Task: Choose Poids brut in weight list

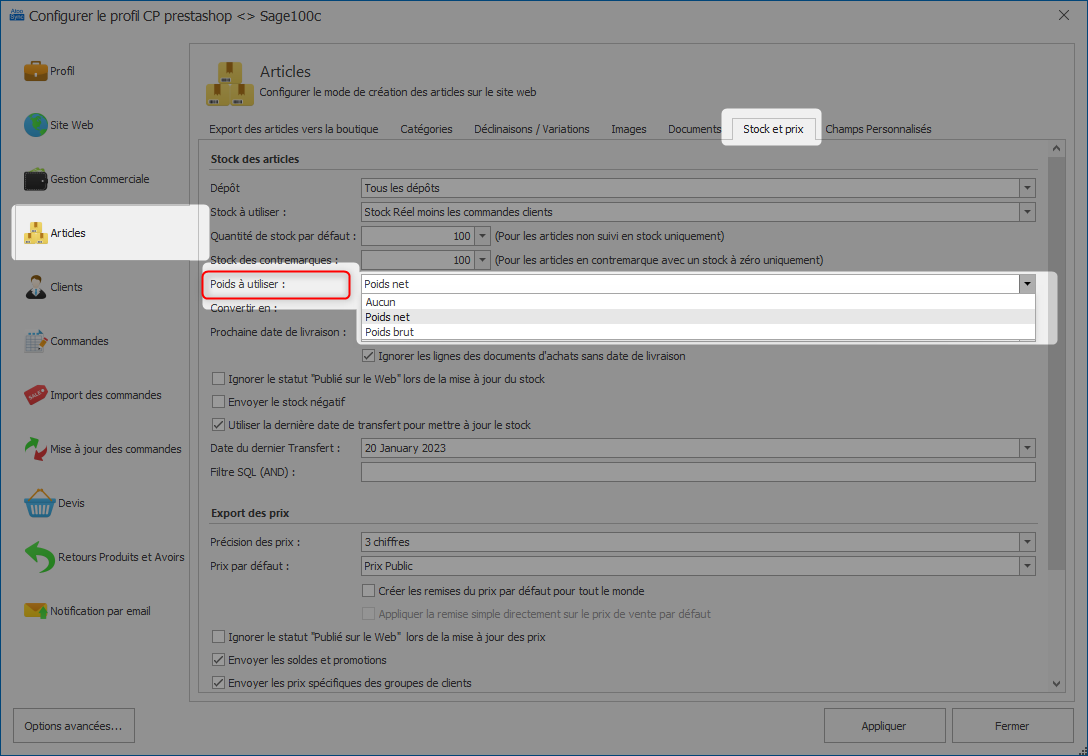Action: point(698,332)
